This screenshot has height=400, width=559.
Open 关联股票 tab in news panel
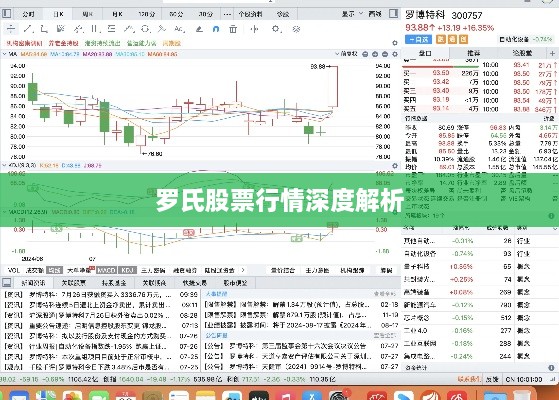click(x=73, y=283)
